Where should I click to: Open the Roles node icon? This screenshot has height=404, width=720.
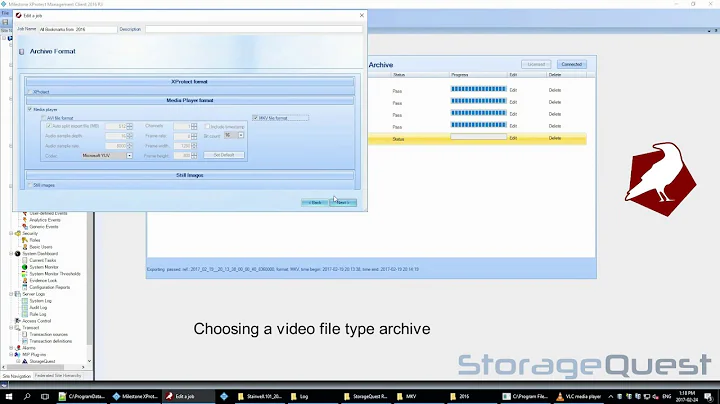pyautogui.click(x=25, y=240)
